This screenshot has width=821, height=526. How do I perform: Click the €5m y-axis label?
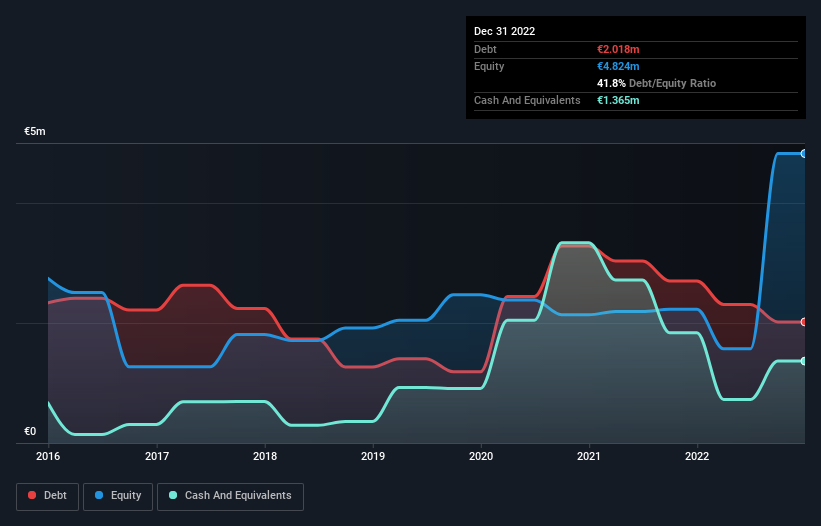point(35,131)
